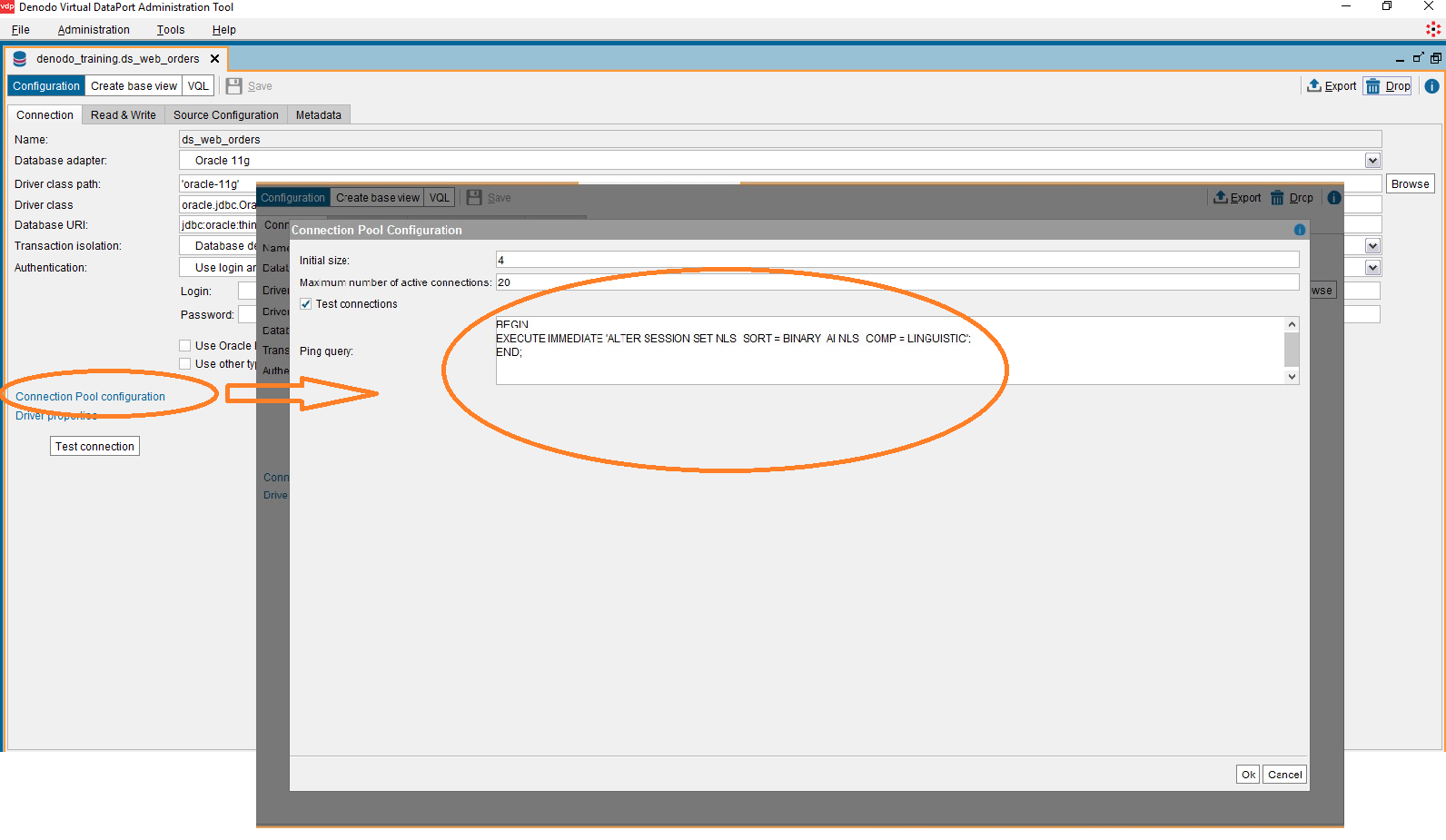Open the Administration menu
The width and height of the screenshot is (1446, 840).
(x=94, y=30)
